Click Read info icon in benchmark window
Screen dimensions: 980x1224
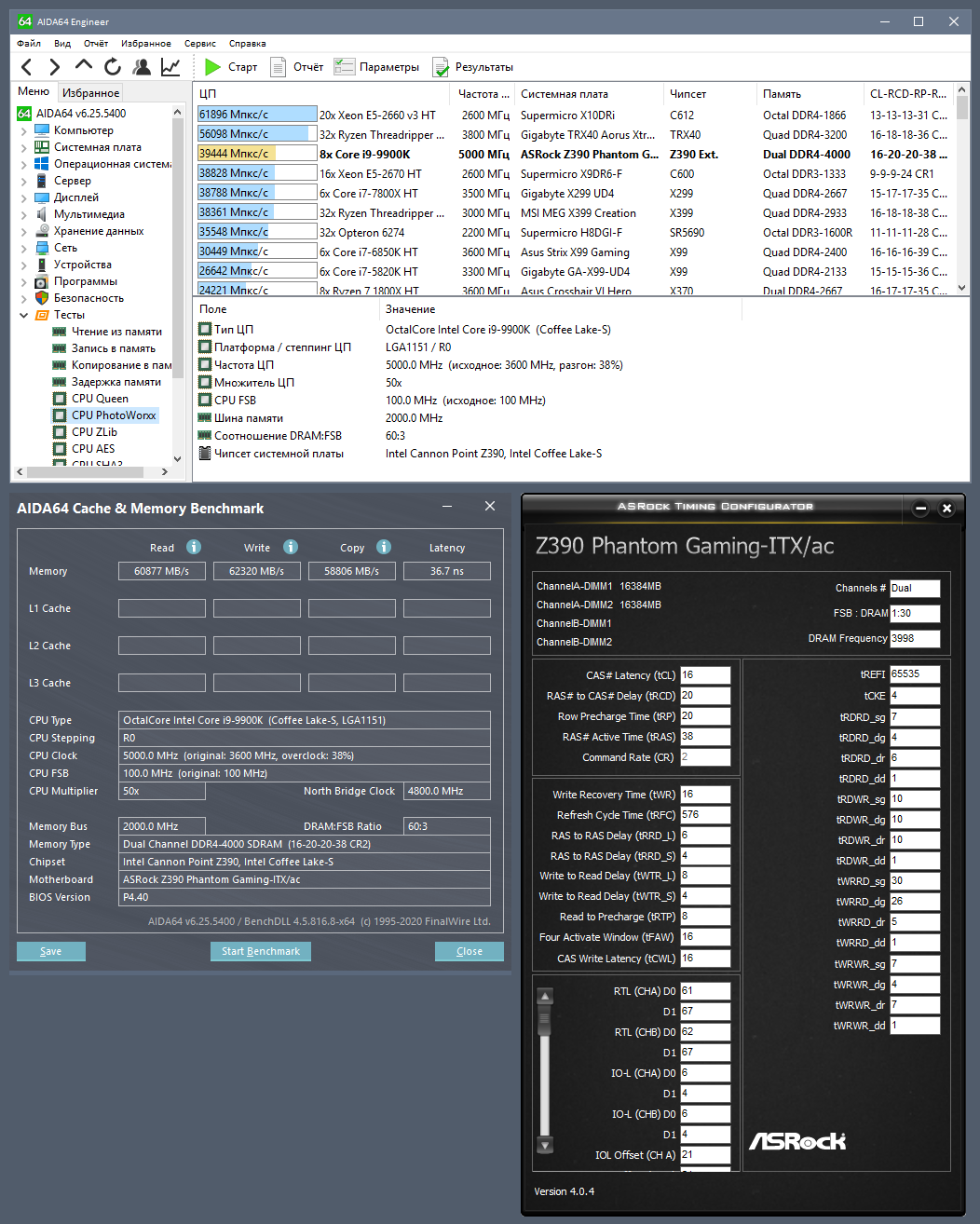click(x=194, y=547)
